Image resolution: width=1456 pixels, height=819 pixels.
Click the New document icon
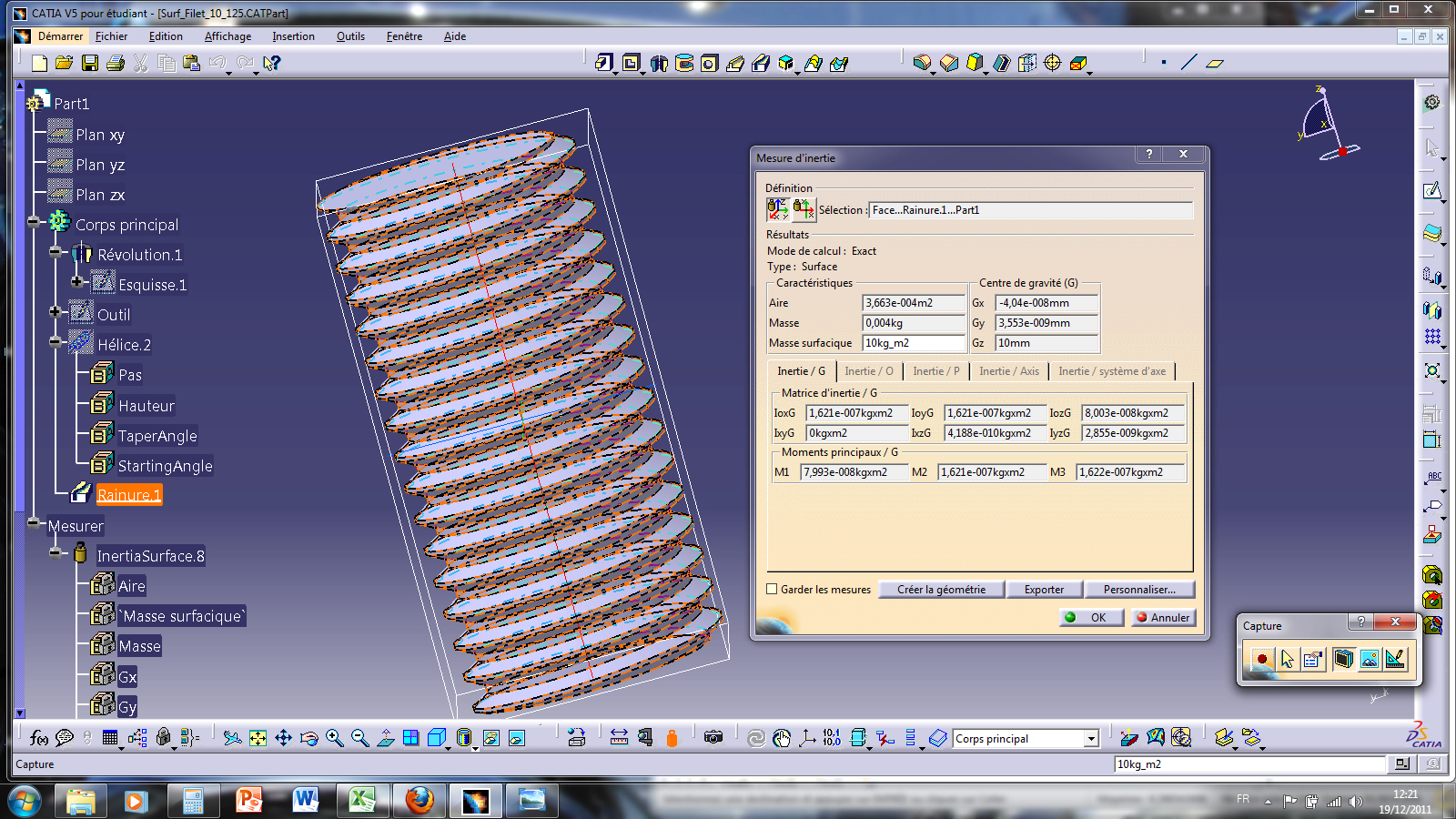(39, 63)
